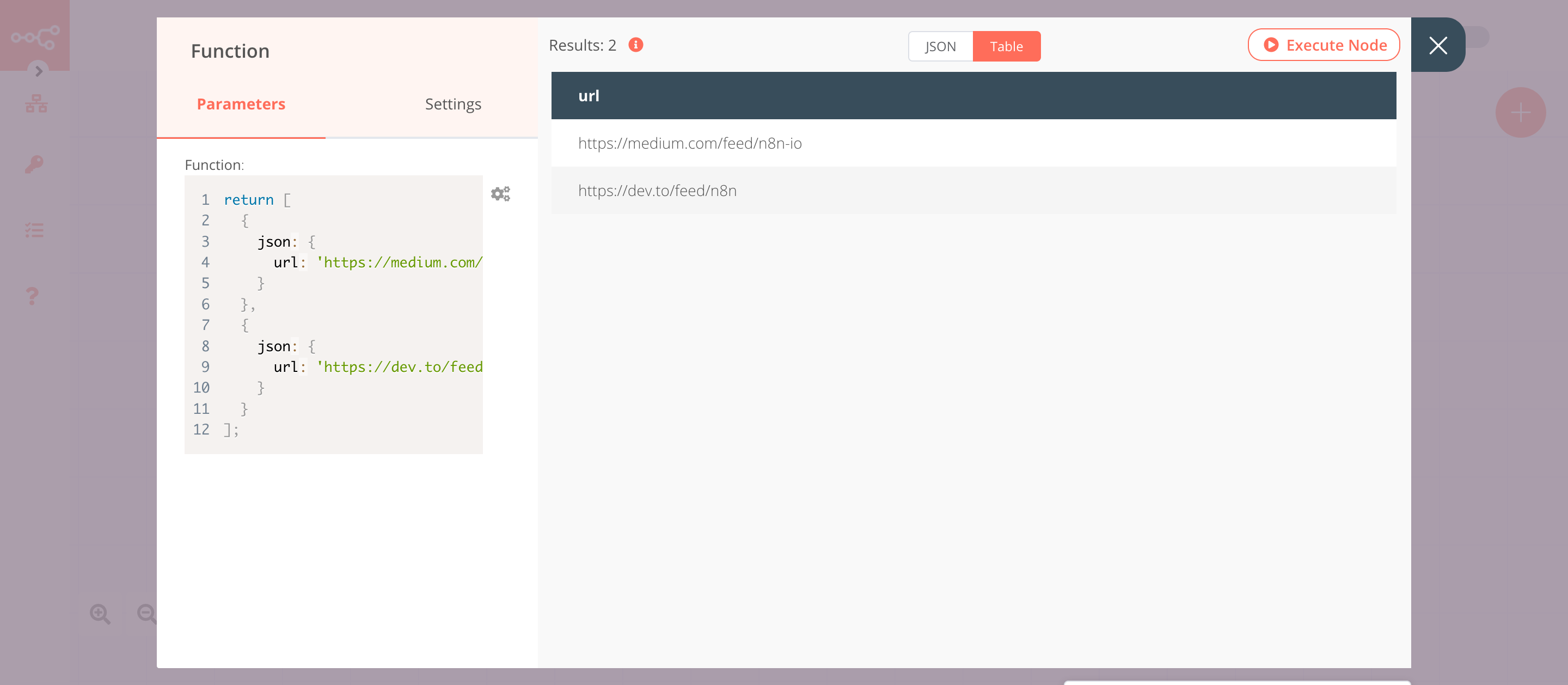Open the Parameters tab in Function node
Screen dimensions: 1568x685
click(x=241, y=104)
